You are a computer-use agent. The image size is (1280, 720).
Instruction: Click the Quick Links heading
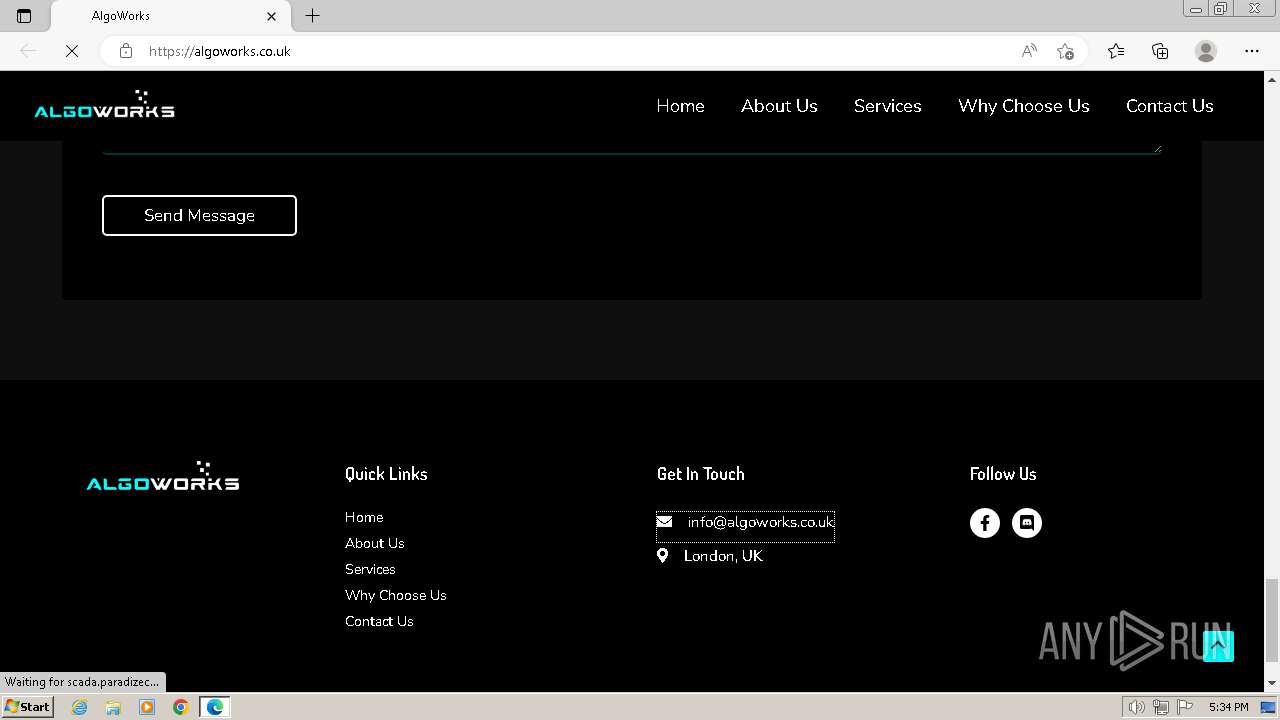386,474
